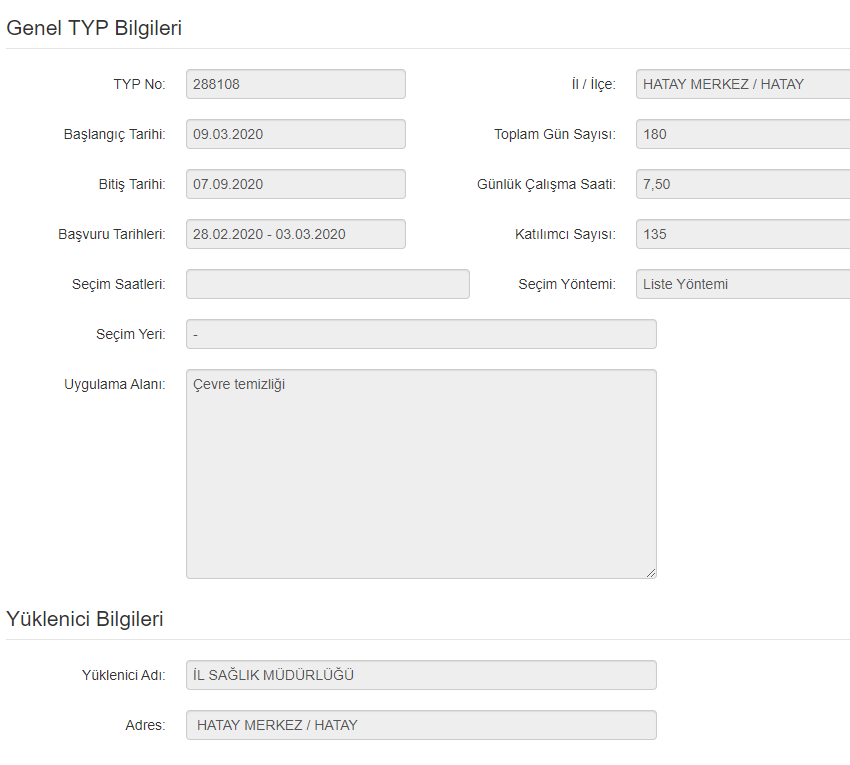Click the Yüklenici Bilgileri section heading
This screenshot has height=765, width=850.
pyautogui.click(x=85, y=619)
